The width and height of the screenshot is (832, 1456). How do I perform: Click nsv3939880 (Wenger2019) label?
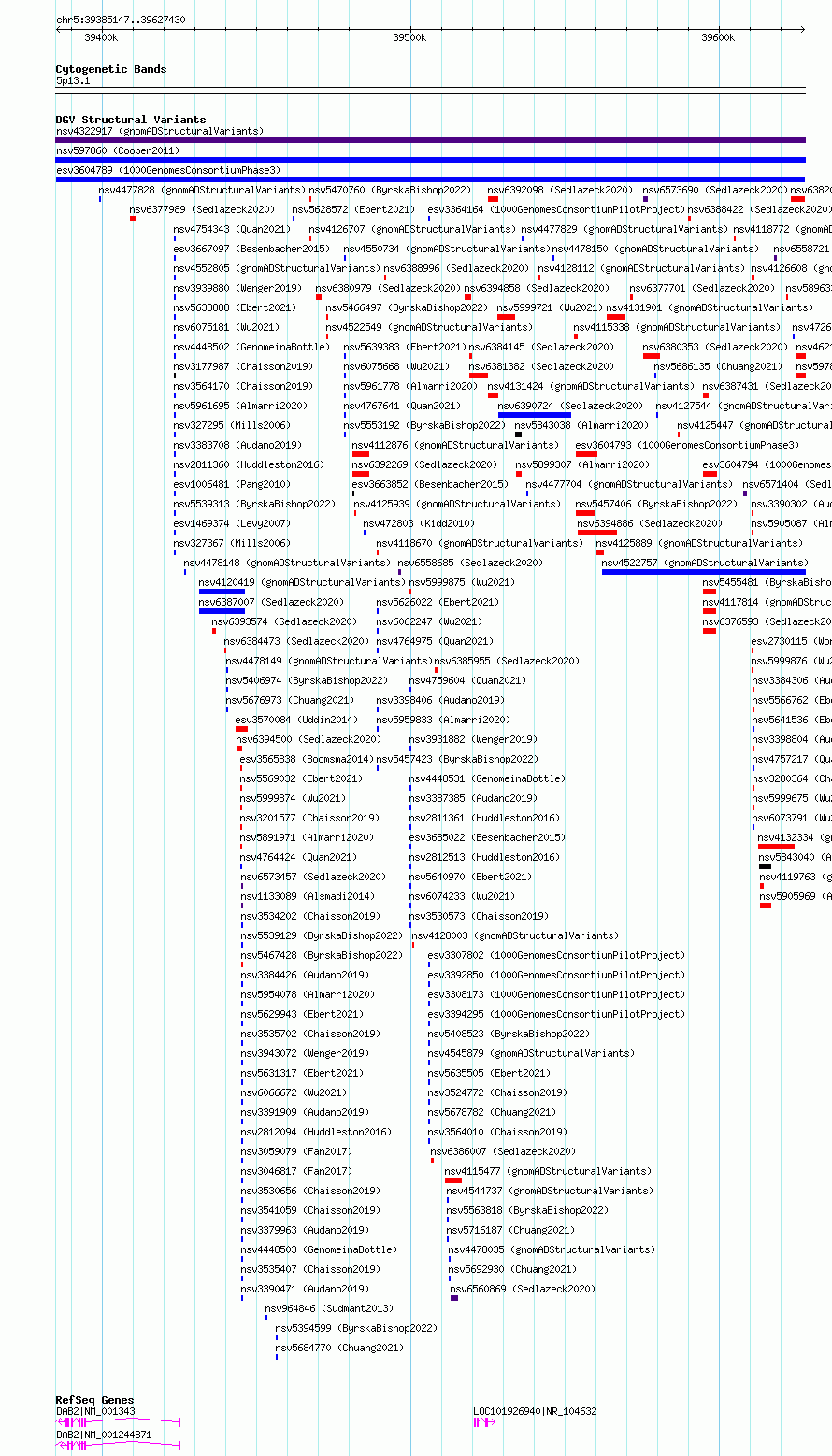(237, 288)
